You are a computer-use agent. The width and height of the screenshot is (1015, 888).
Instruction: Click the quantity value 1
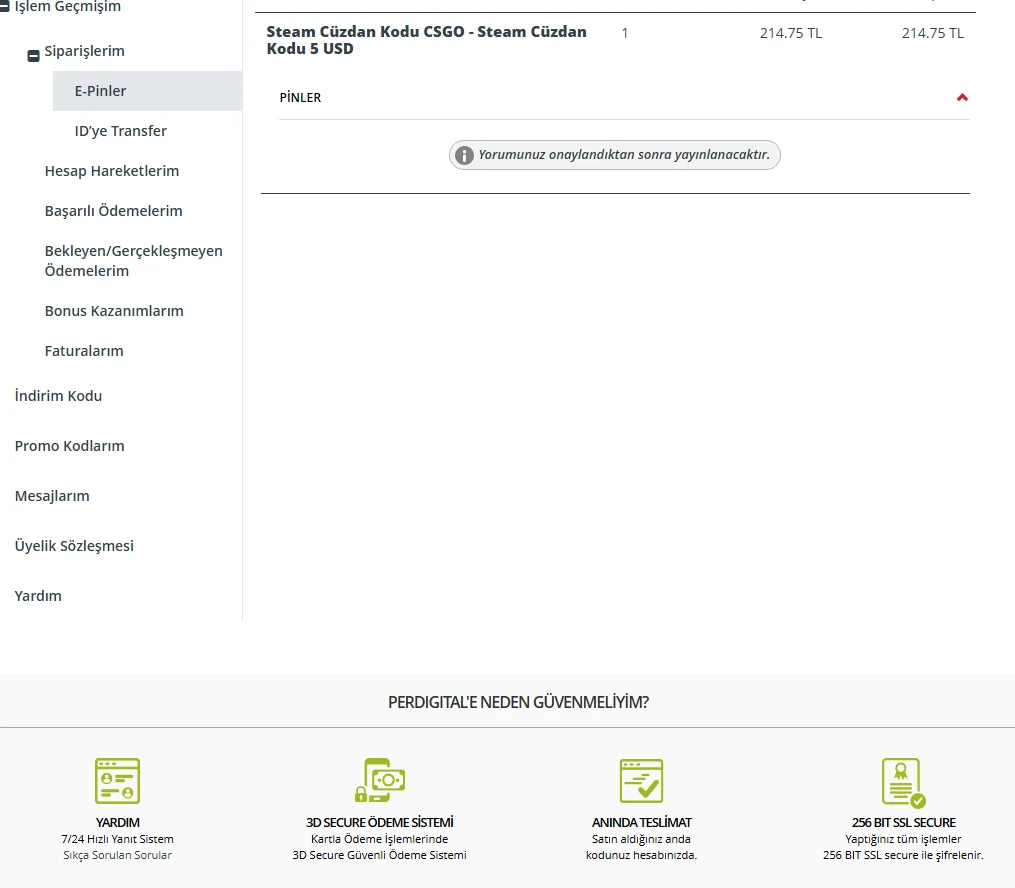625,33
